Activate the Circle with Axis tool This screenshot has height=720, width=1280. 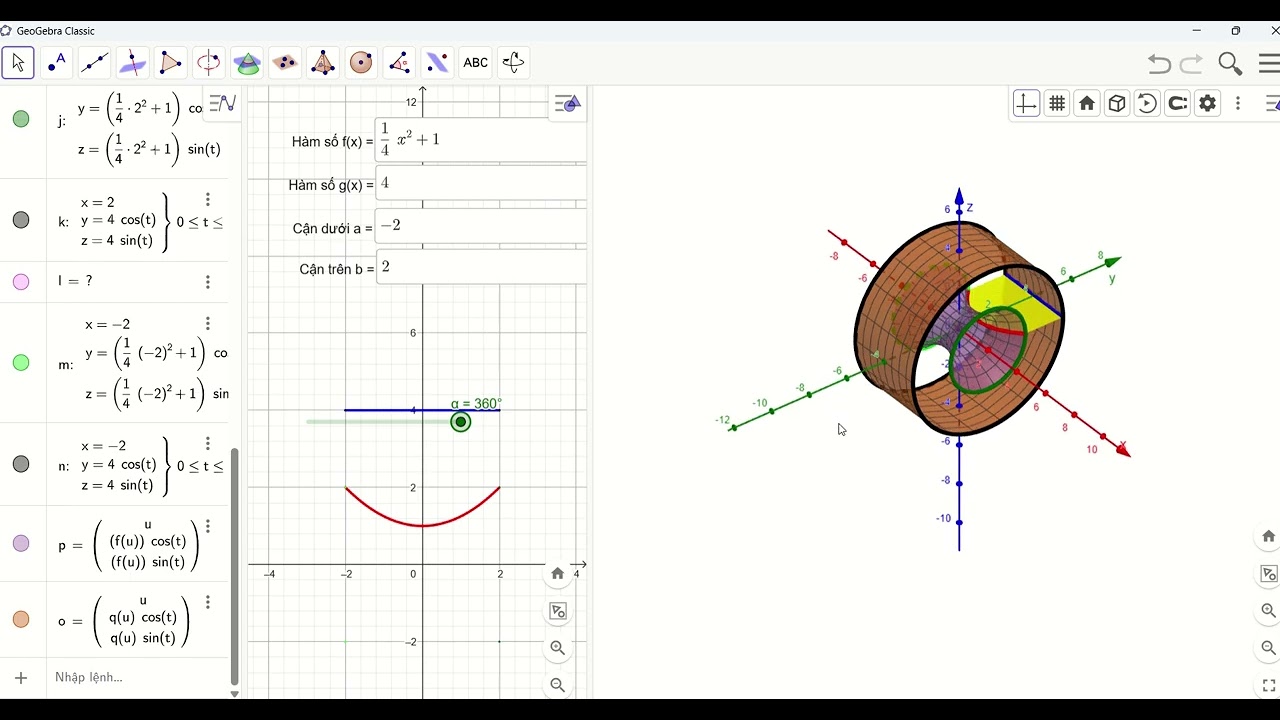point(208,63)
